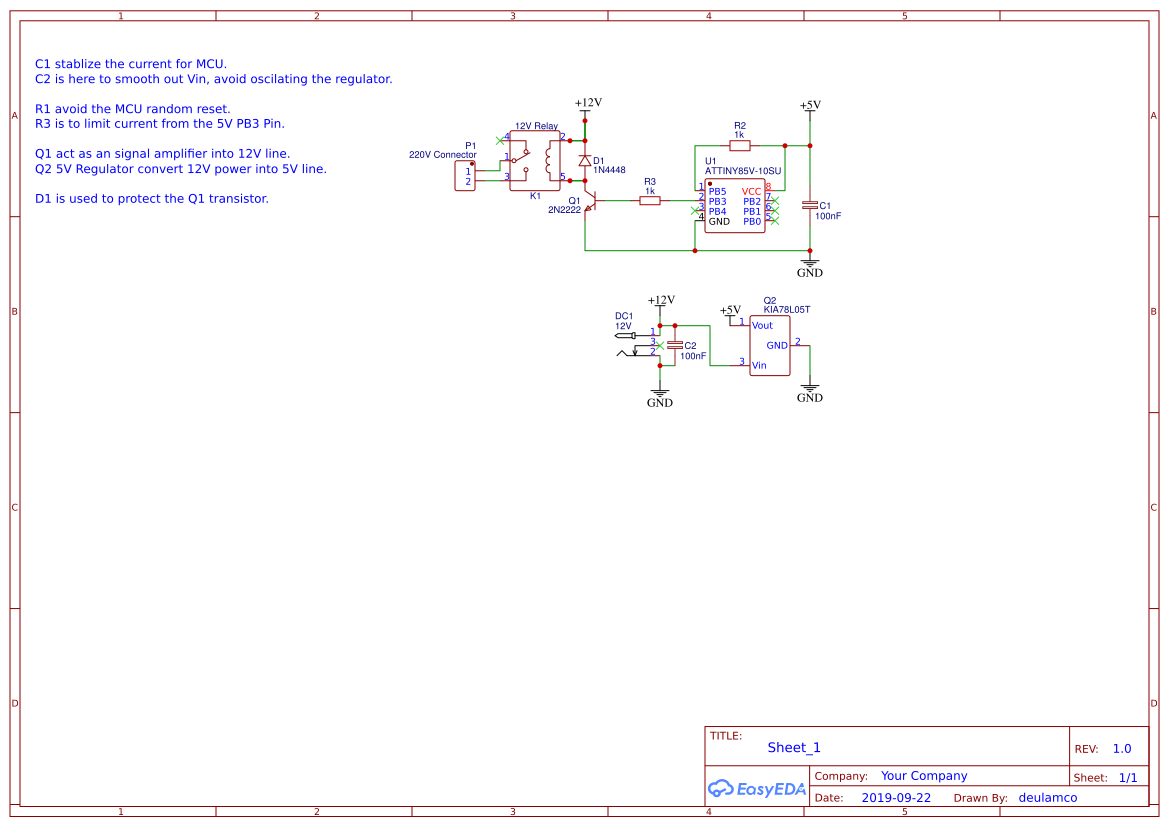
Task: Select the P1 220V connector symbol
Action: pos(464,175)
